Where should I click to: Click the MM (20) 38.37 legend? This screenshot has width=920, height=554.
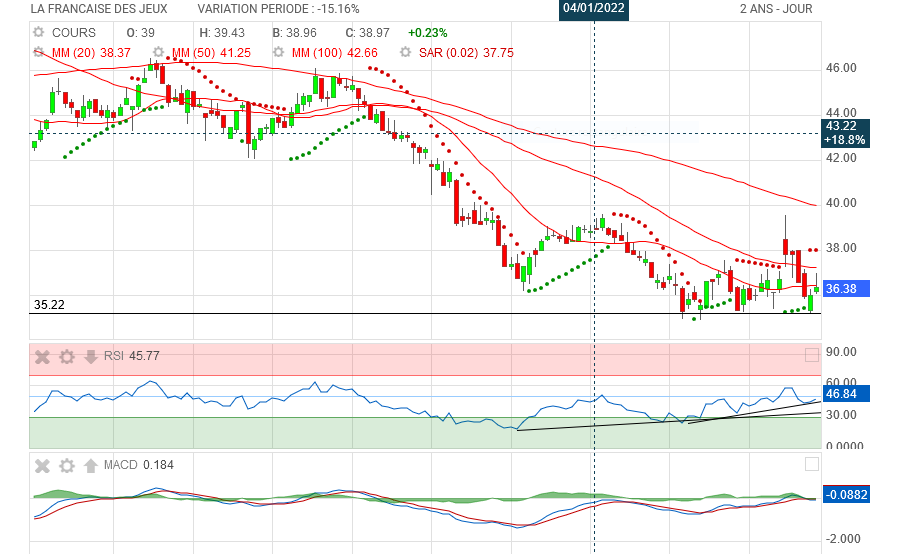[x=91, y=53]
